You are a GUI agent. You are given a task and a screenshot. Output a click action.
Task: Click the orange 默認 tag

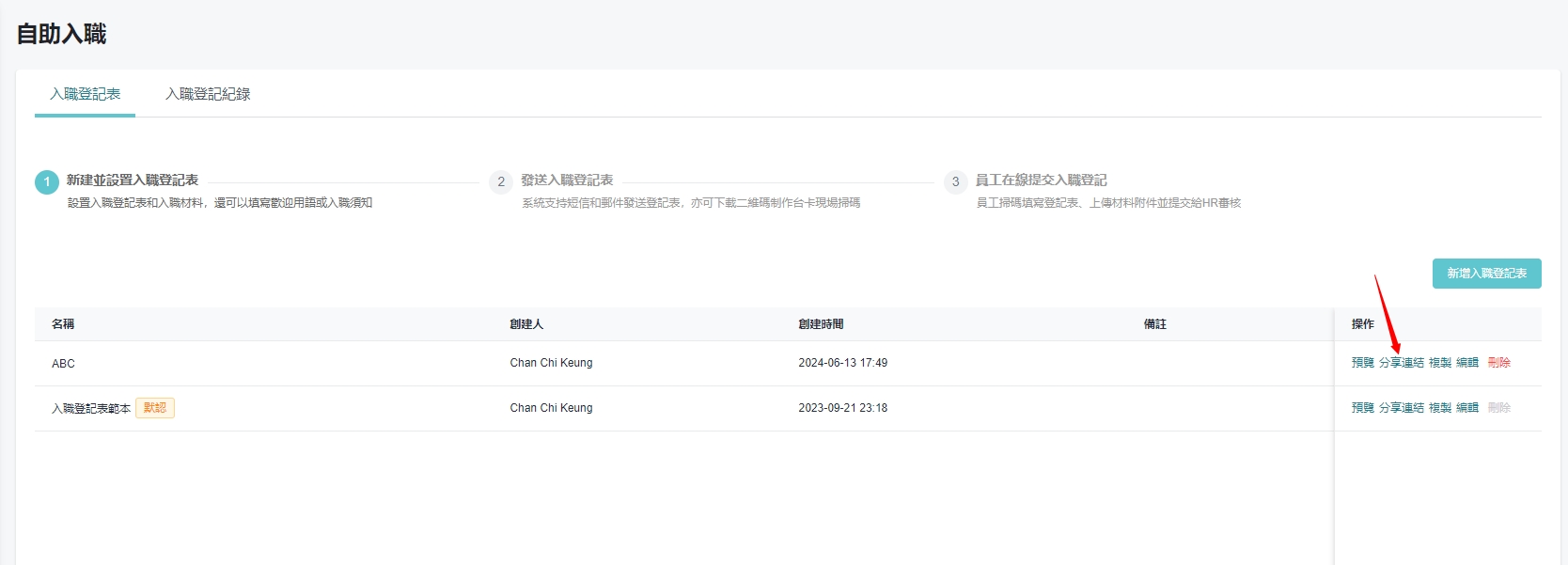point(155,408)
